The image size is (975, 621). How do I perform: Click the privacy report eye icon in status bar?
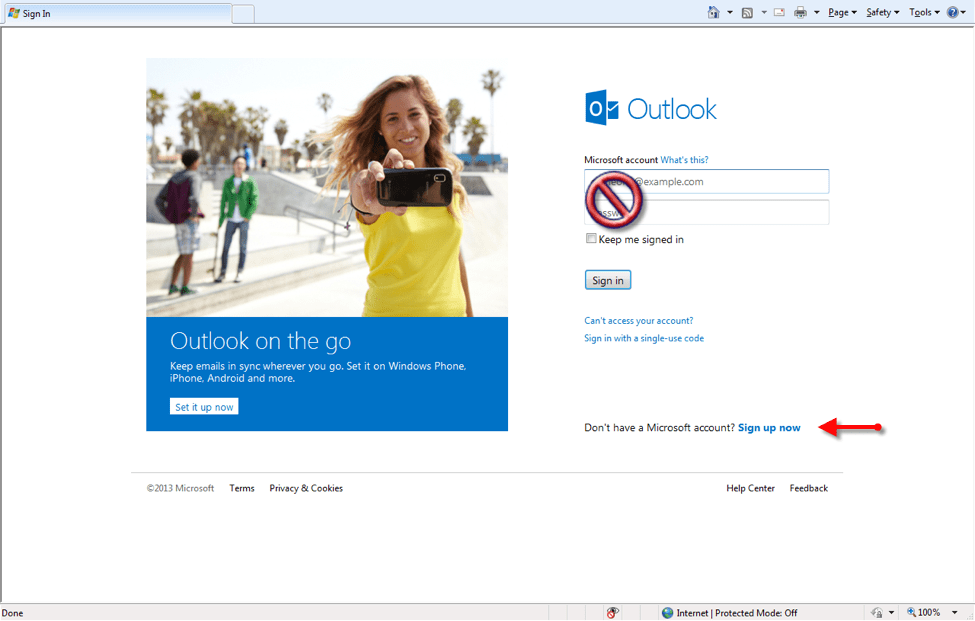point(612,613)
